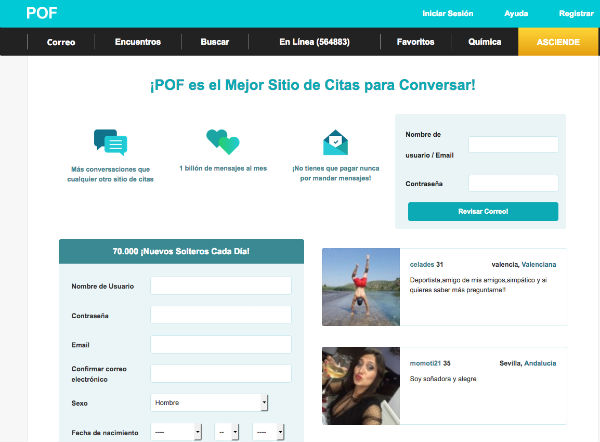Click the envelope free messaging icon
This screenshot has width=600, height=442.
click(335, 142)
